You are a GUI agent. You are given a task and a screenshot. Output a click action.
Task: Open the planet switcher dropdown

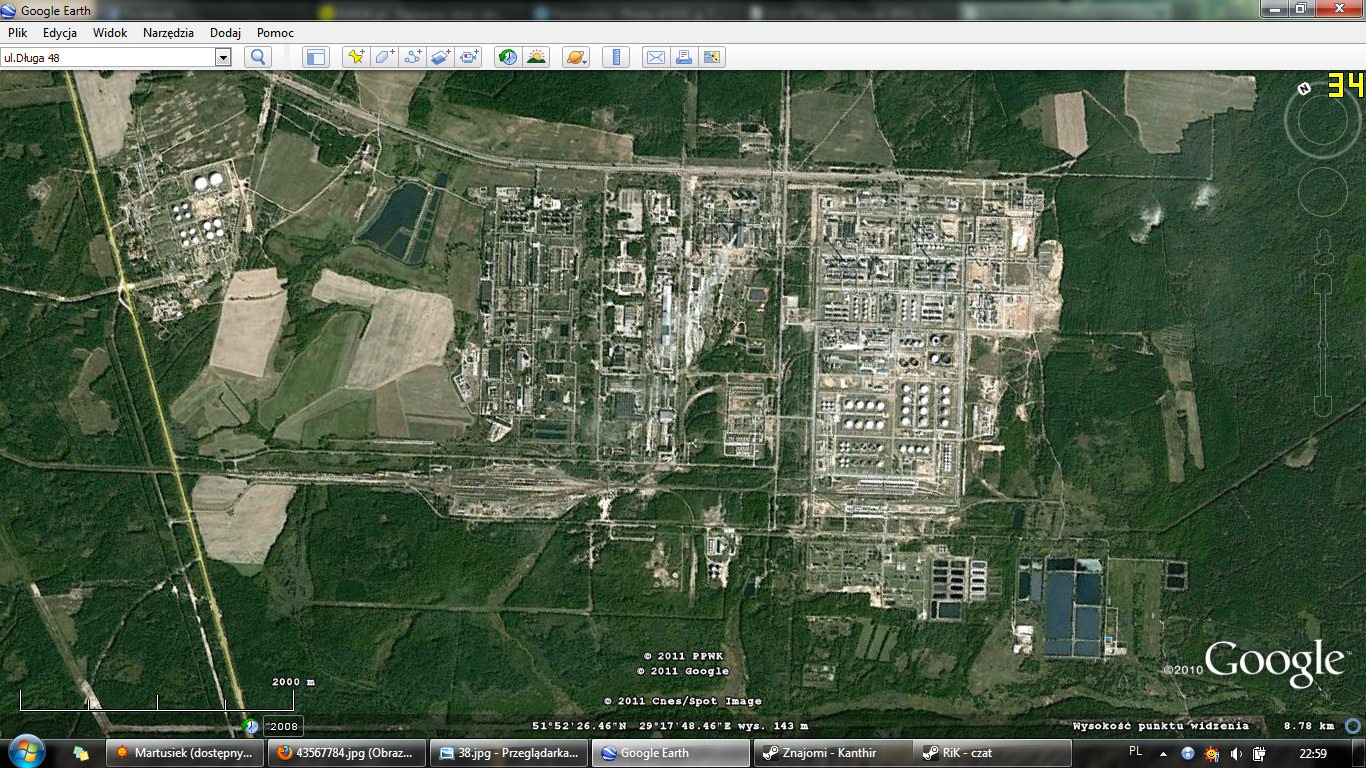coord(576,57)
